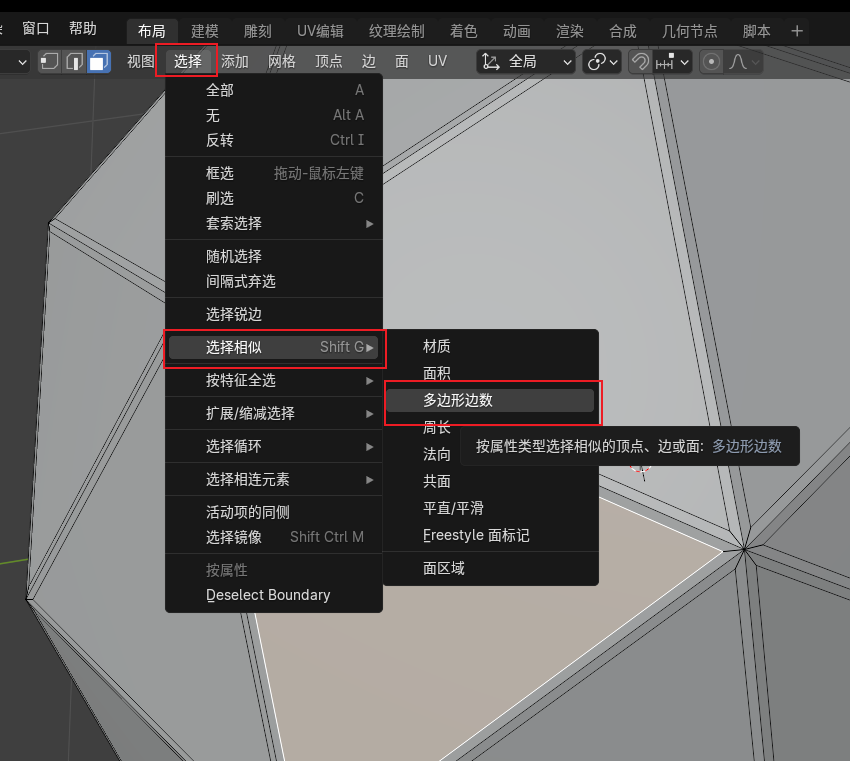
Task: Open proportional falloff curve dropdown
Action: coord(744,62)
